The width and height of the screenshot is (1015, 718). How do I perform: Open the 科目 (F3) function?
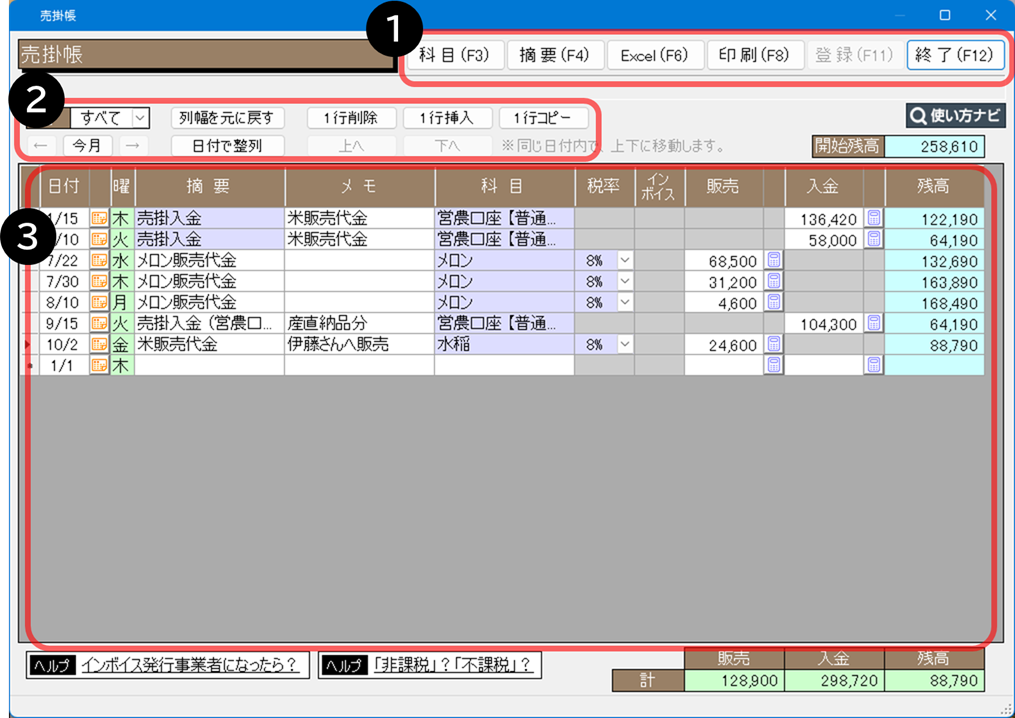[453, 55]
